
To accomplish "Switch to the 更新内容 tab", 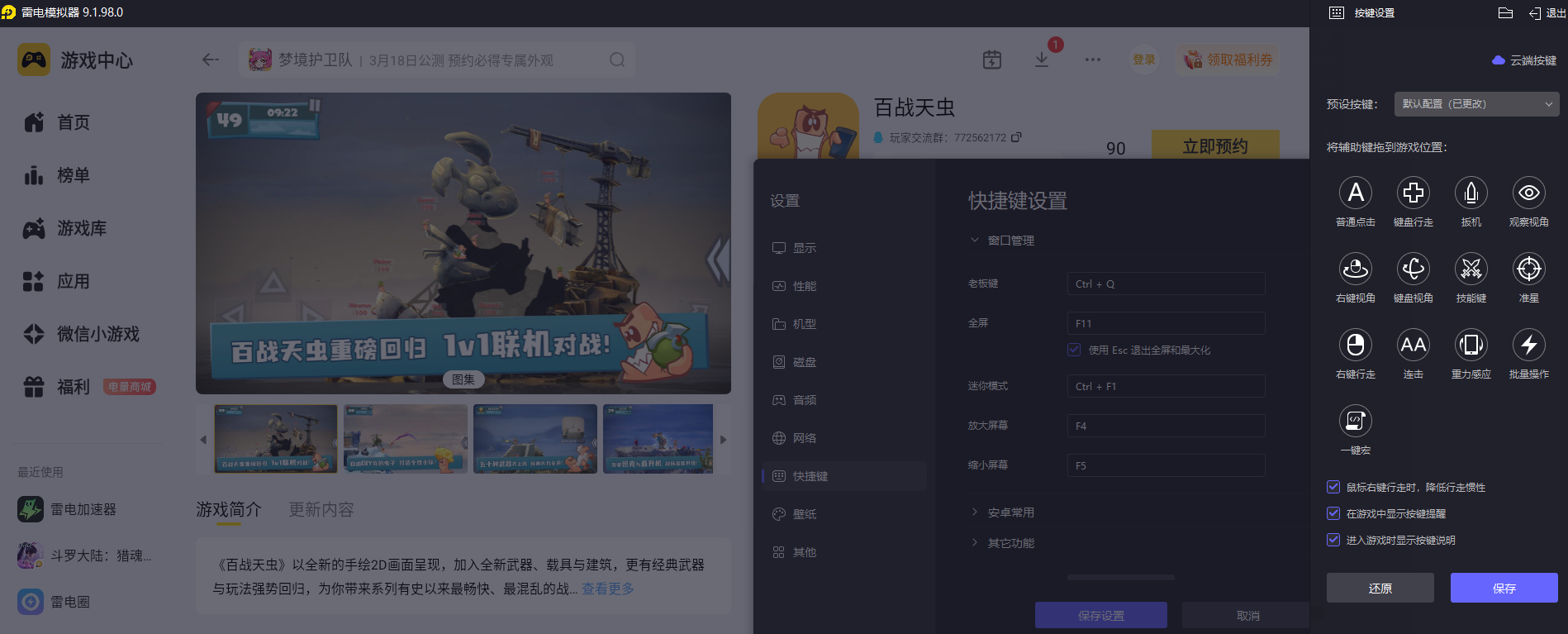I will (321, 509).
